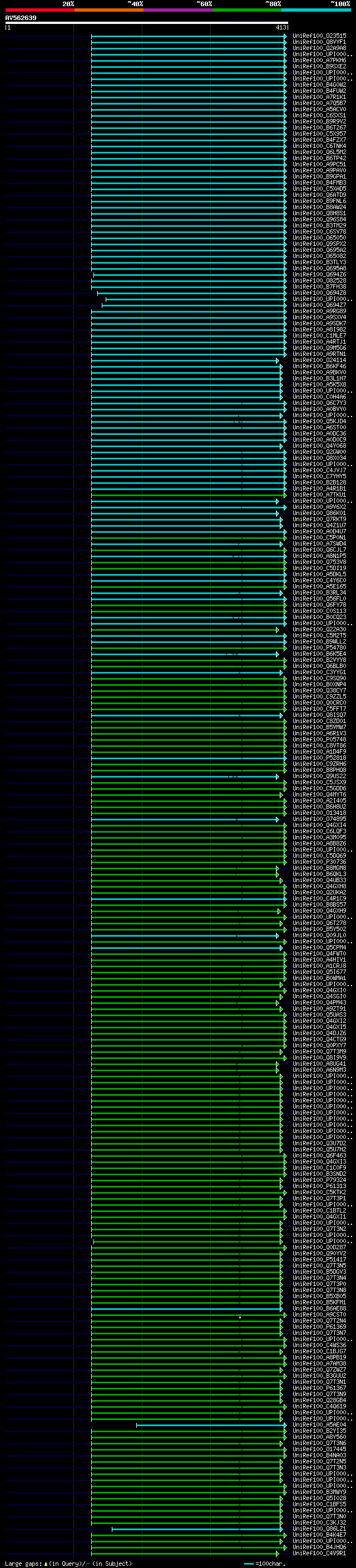
Task: Select label UniRef100_B6TP42
Action: [319, 159]
